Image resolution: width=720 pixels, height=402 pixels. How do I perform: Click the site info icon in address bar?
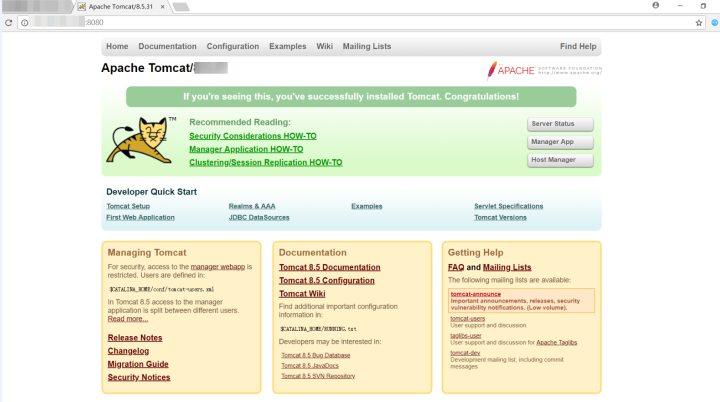coord(25,23)
